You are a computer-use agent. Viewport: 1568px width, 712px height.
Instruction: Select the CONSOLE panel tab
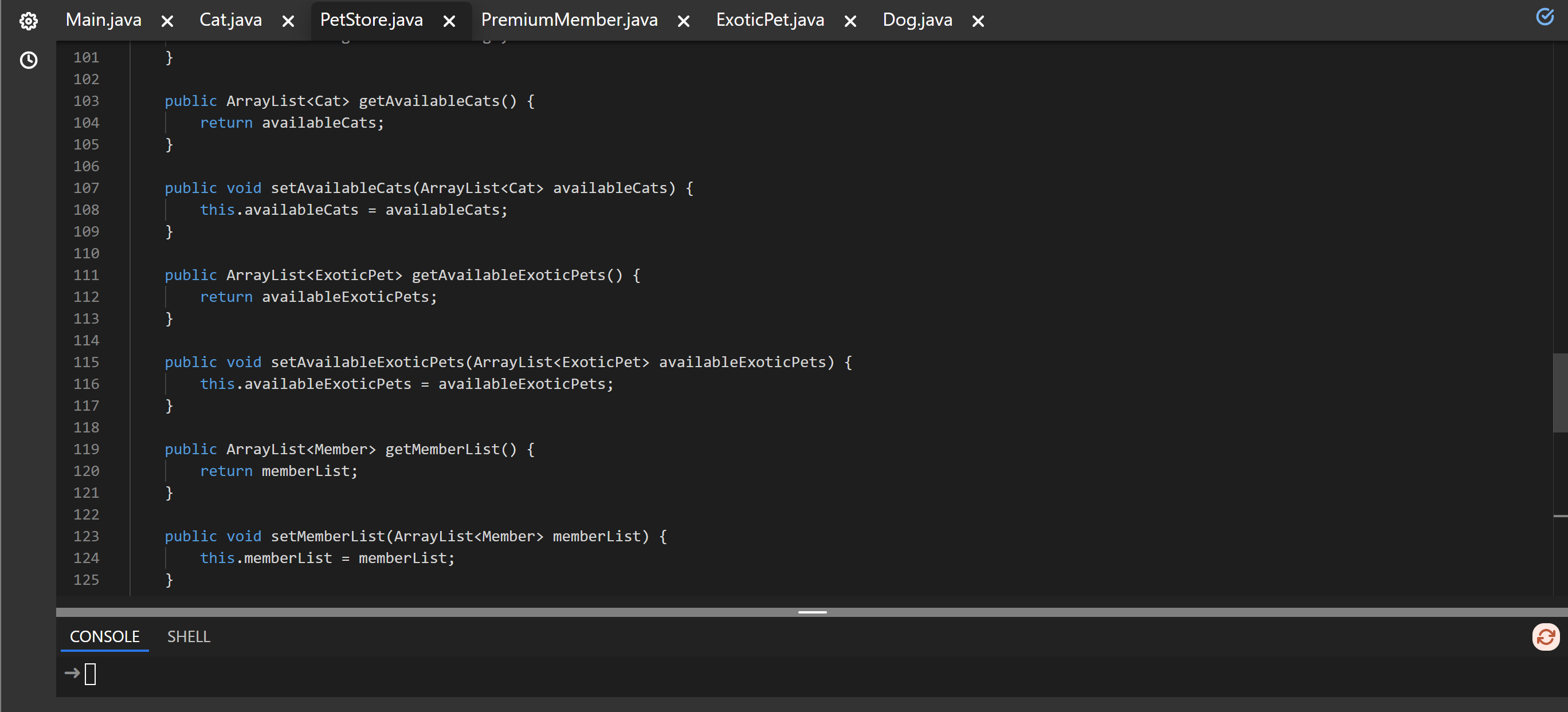pos(105,636)
